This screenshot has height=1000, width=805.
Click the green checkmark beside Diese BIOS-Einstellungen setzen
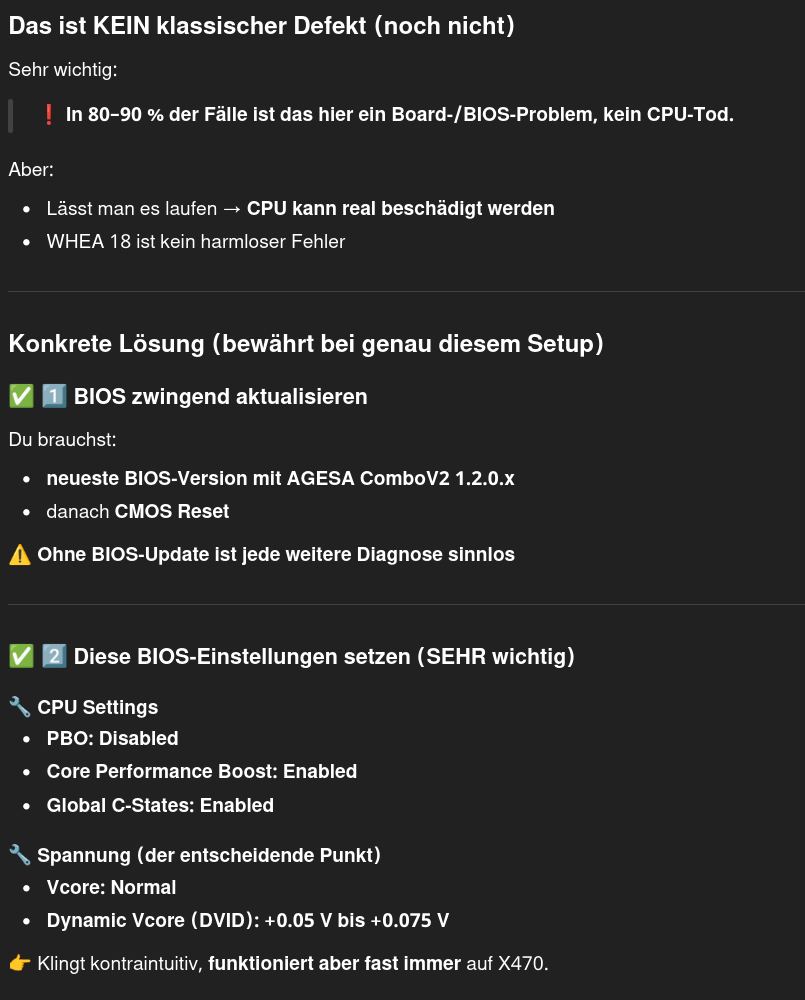click(x=21, y=657)
